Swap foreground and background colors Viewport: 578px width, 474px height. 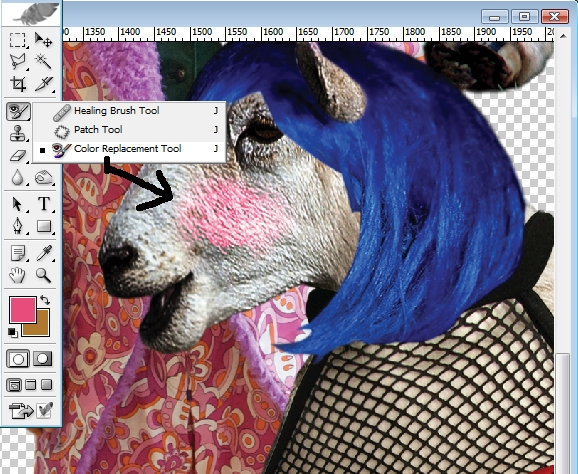tap(45, 300)
